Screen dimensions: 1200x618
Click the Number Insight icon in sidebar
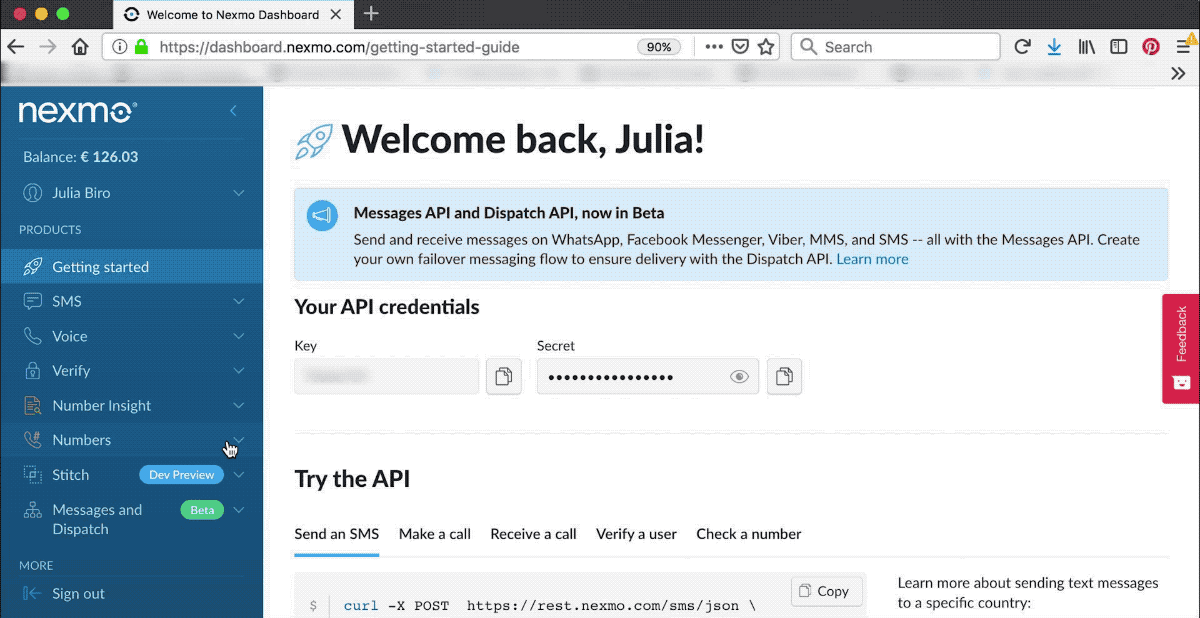[x=33, y=405]
